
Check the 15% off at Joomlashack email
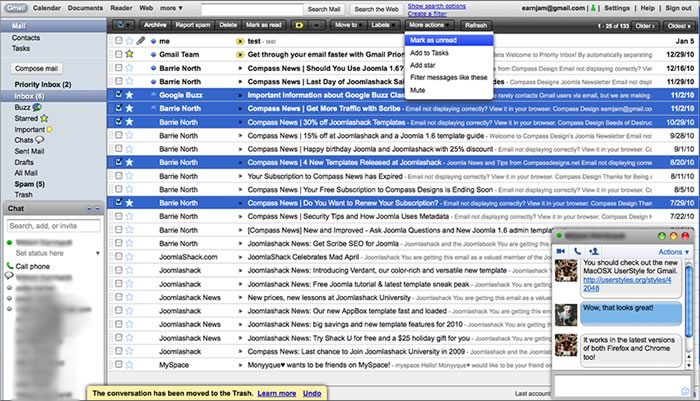(118, 135)
